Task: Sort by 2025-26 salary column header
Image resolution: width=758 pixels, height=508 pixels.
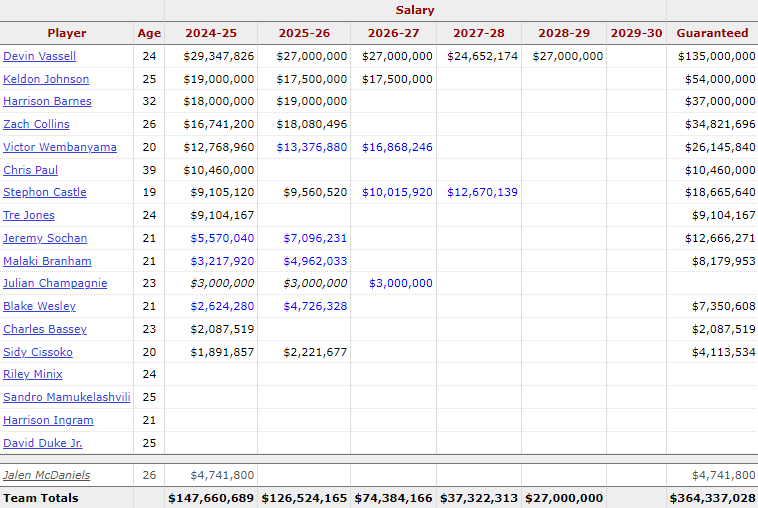Action: [x=304, y=33]
